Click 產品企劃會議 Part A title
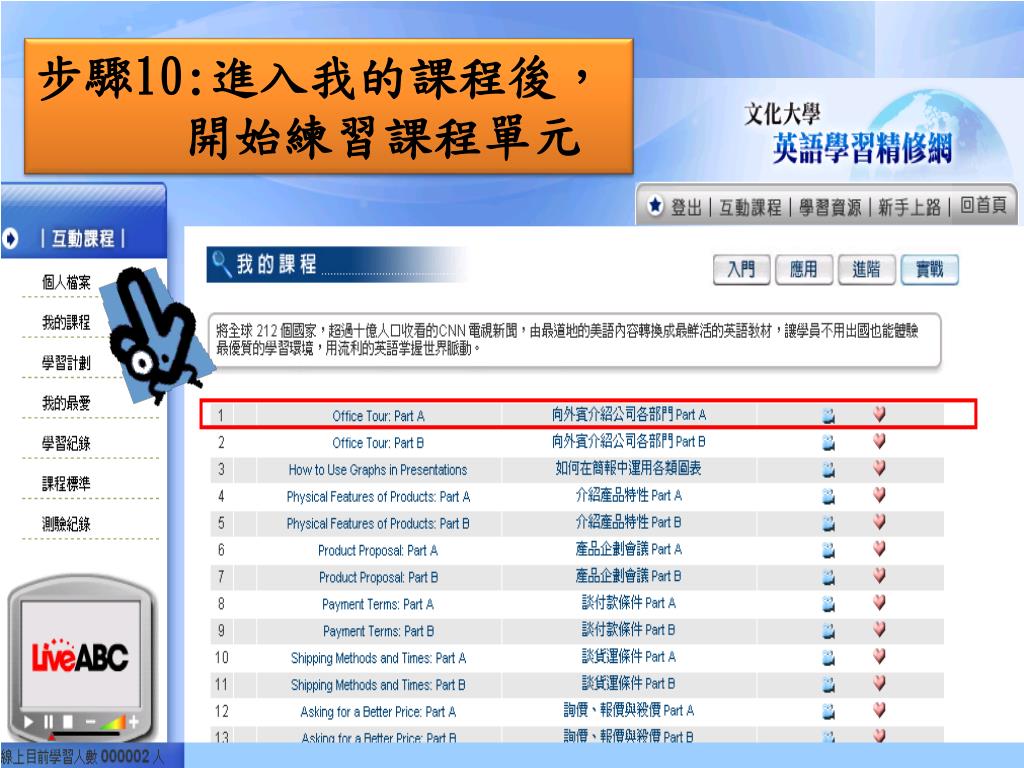This screenshot has width=1024, height=768. point(628,549)
